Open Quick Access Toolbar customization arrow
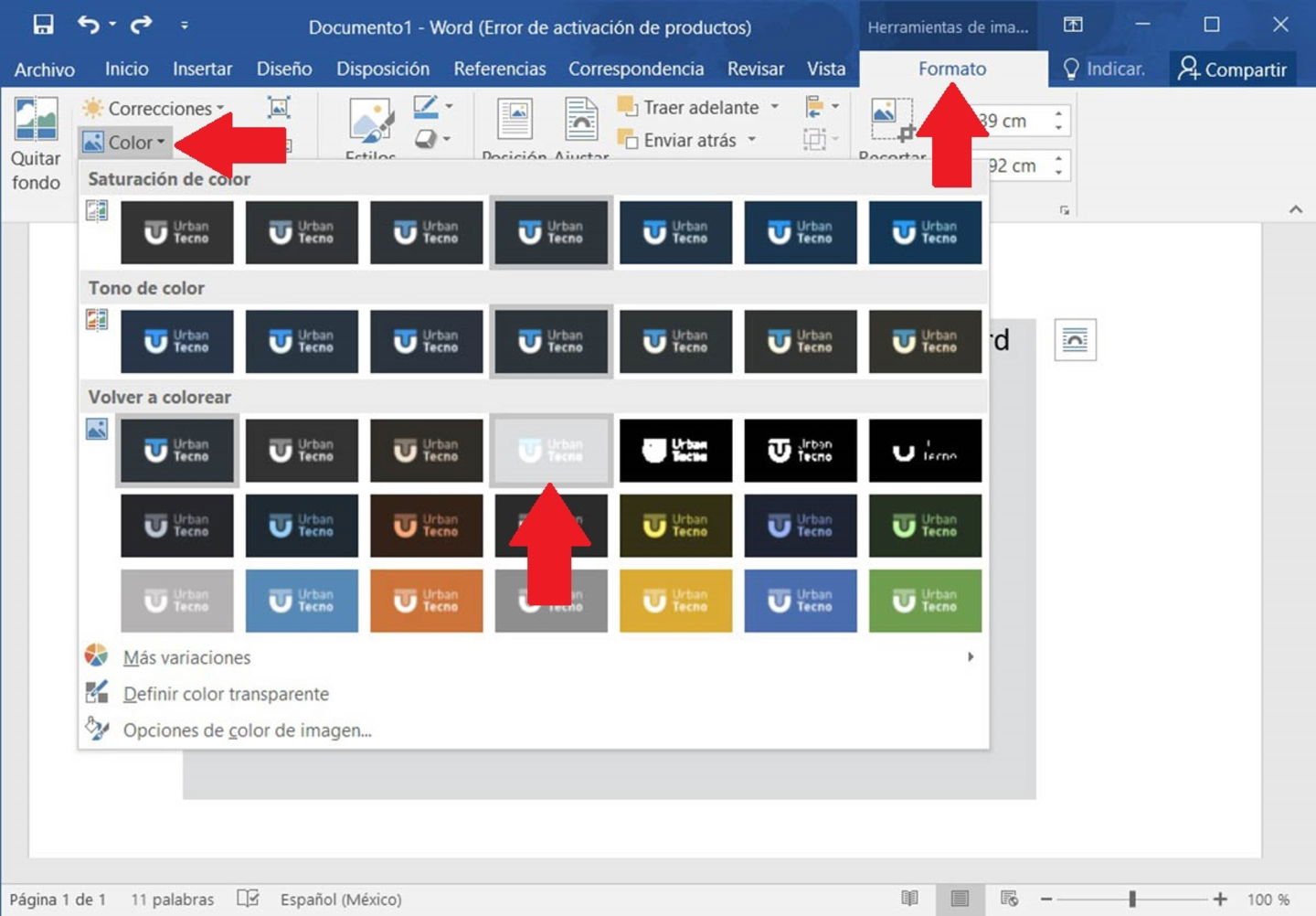 [185, 26]
